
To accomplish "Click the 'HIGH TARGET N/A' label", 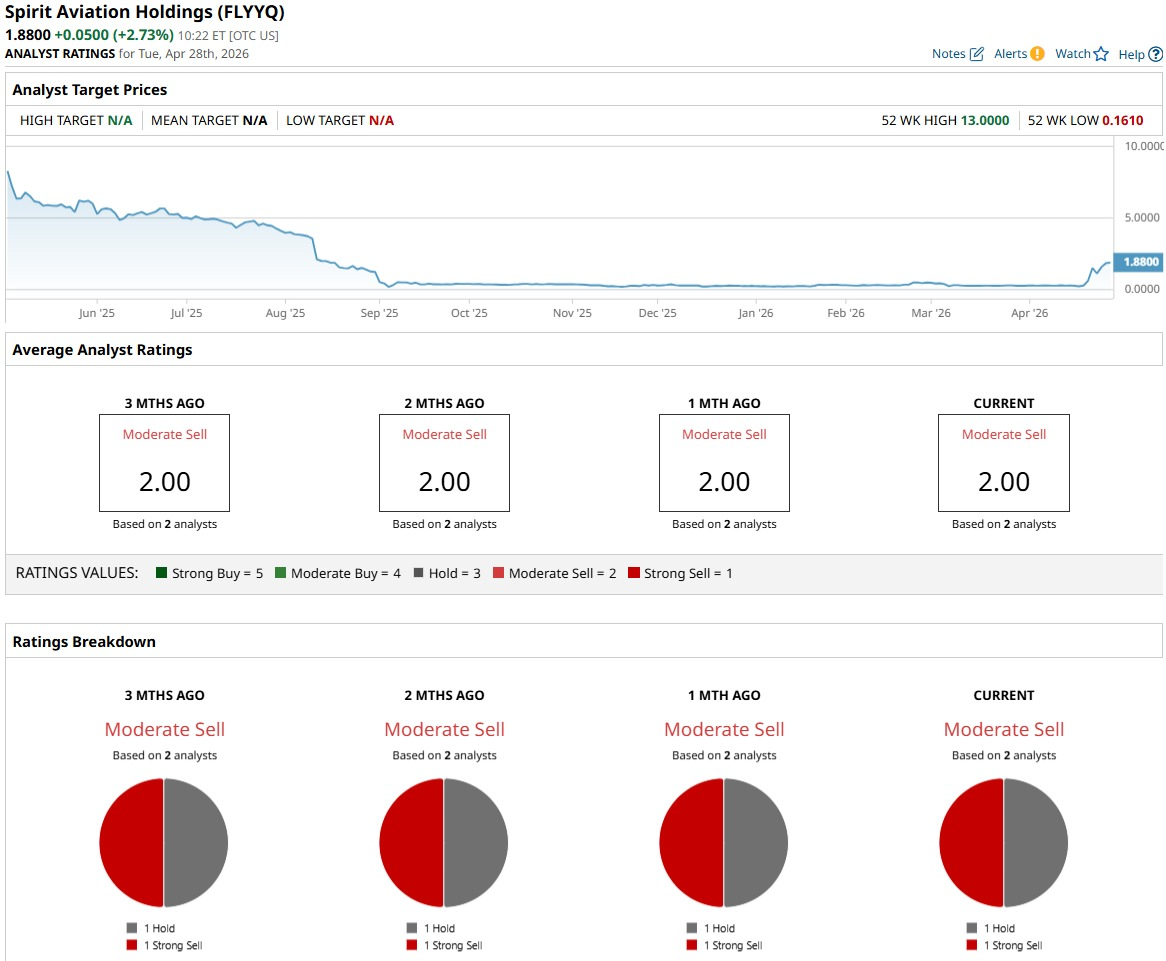I will pos(76,120).
